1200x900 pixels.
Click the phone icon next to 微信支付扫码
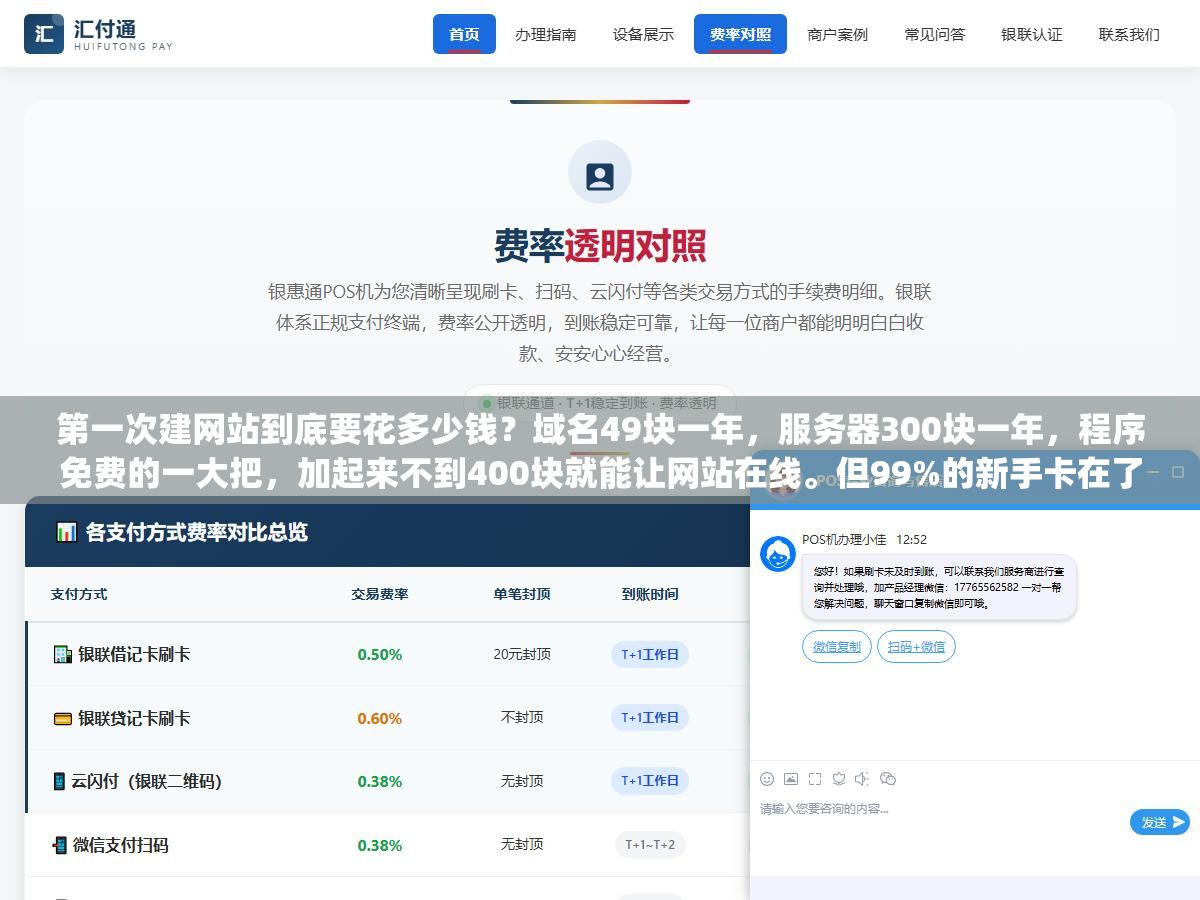60,845
